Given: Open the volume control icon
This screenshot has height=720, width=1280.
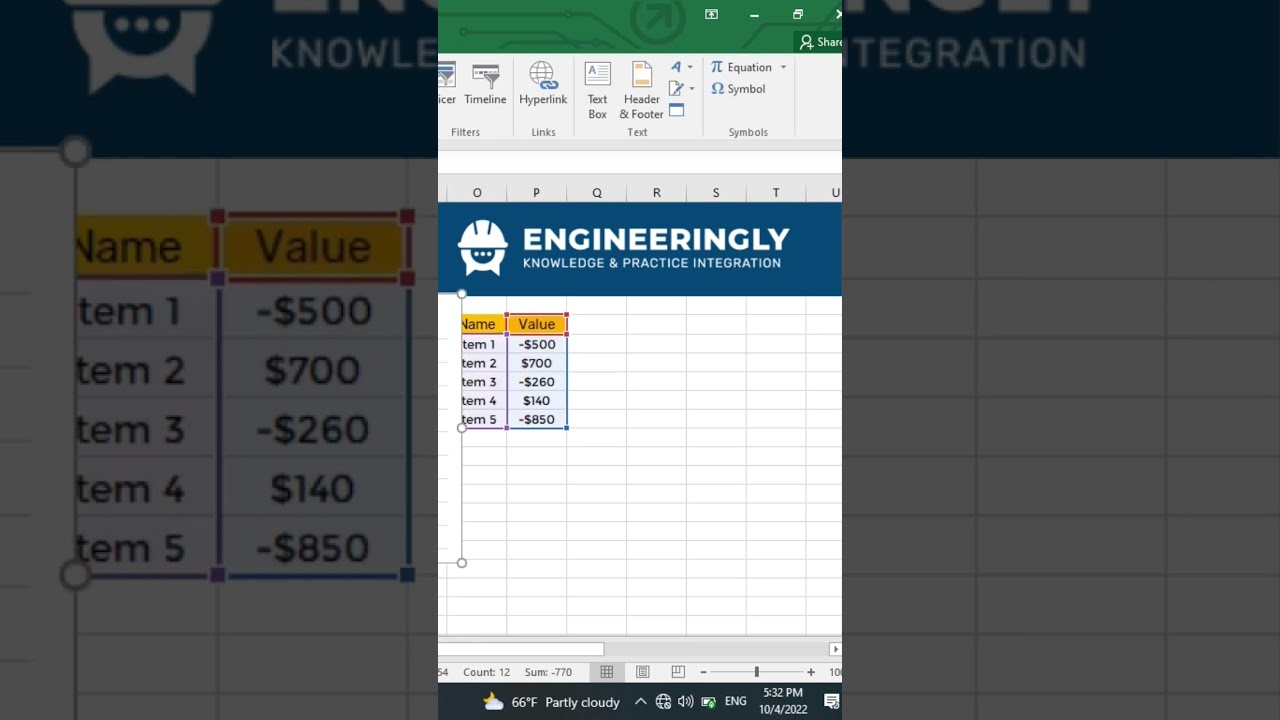Looking at the screenshot, I should click(x=686, y=702).
